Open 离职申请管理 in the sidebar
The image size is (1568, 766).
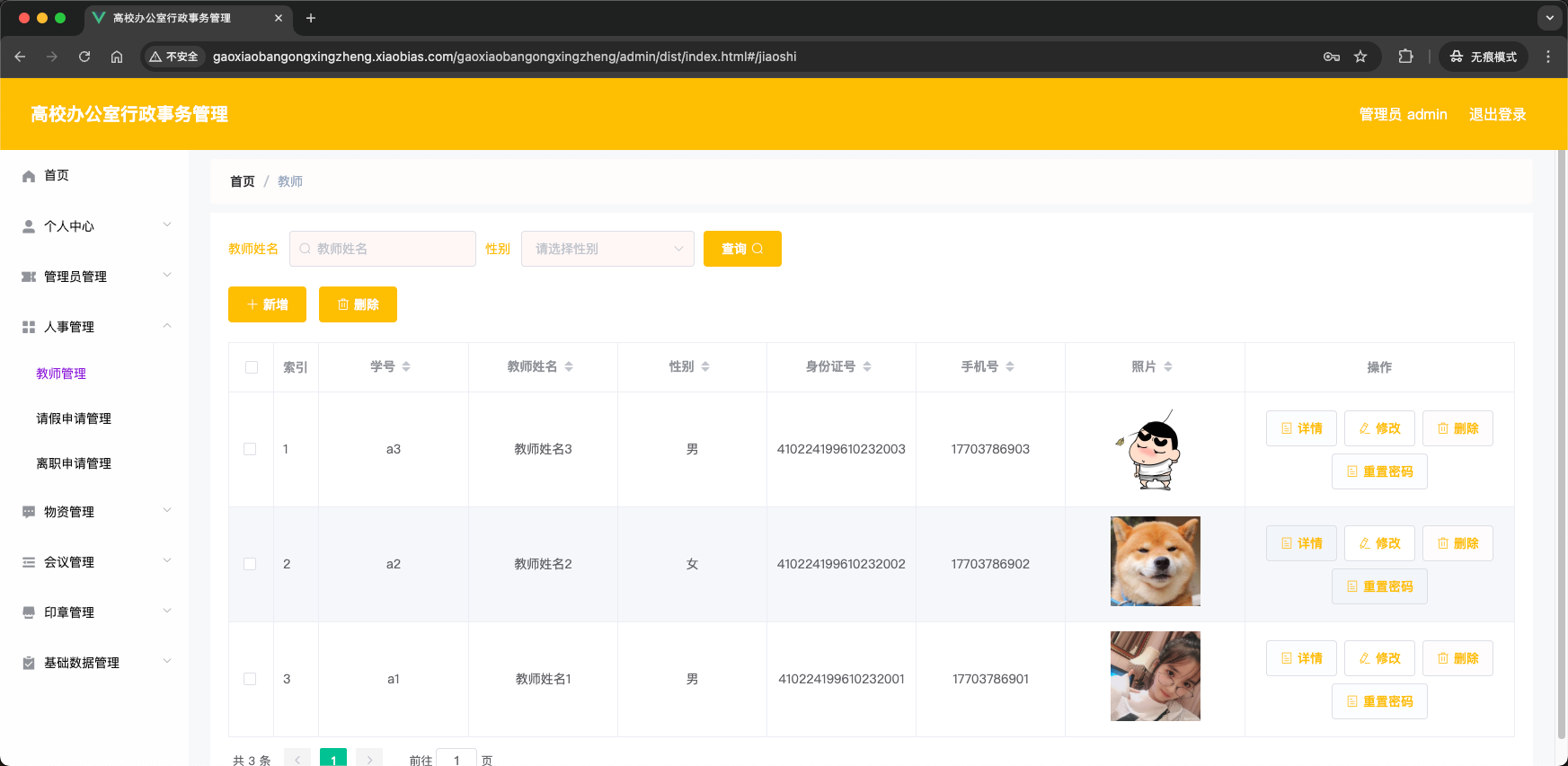(x=74, y=463)
